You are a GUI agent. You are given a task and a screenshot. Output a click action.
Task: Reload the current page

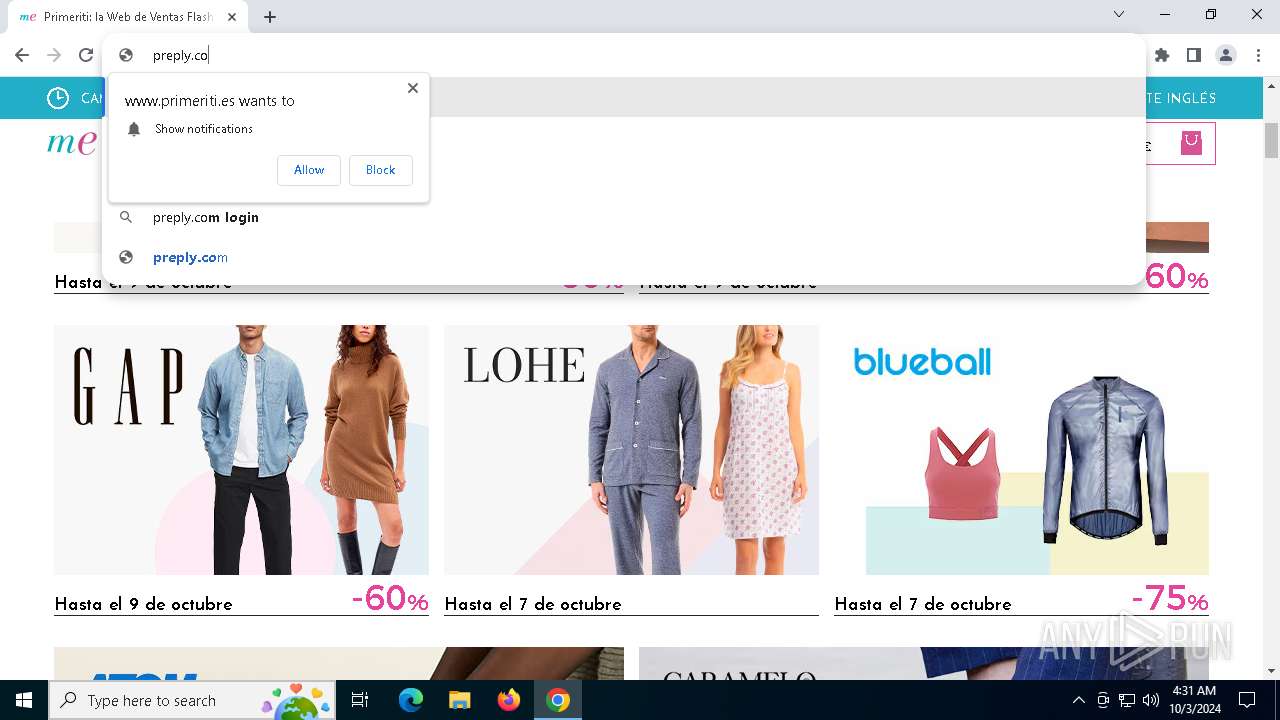click(x=86, y=55)
